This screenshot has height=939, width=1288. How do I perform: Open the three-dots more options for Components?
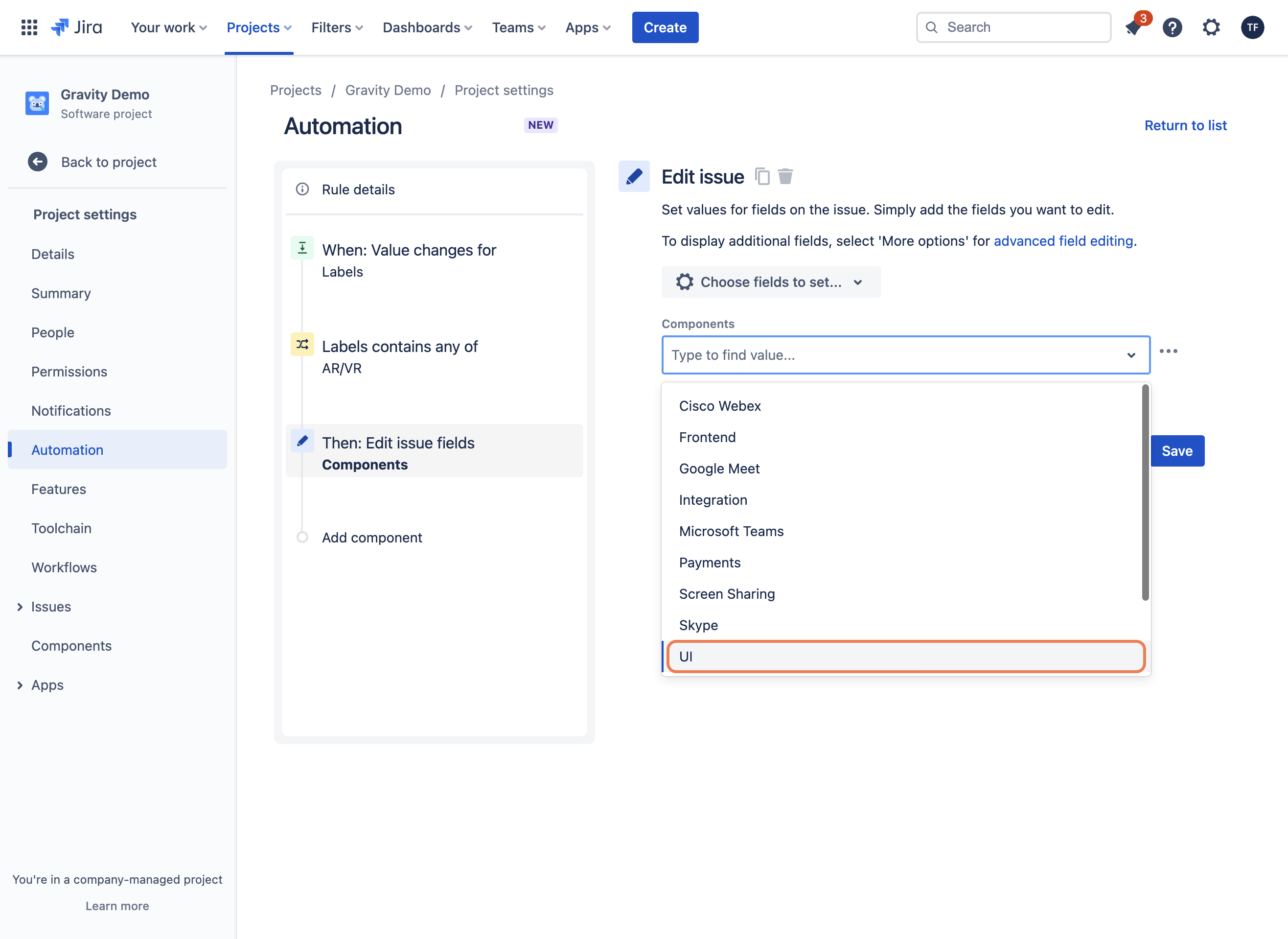[1168, 352]
